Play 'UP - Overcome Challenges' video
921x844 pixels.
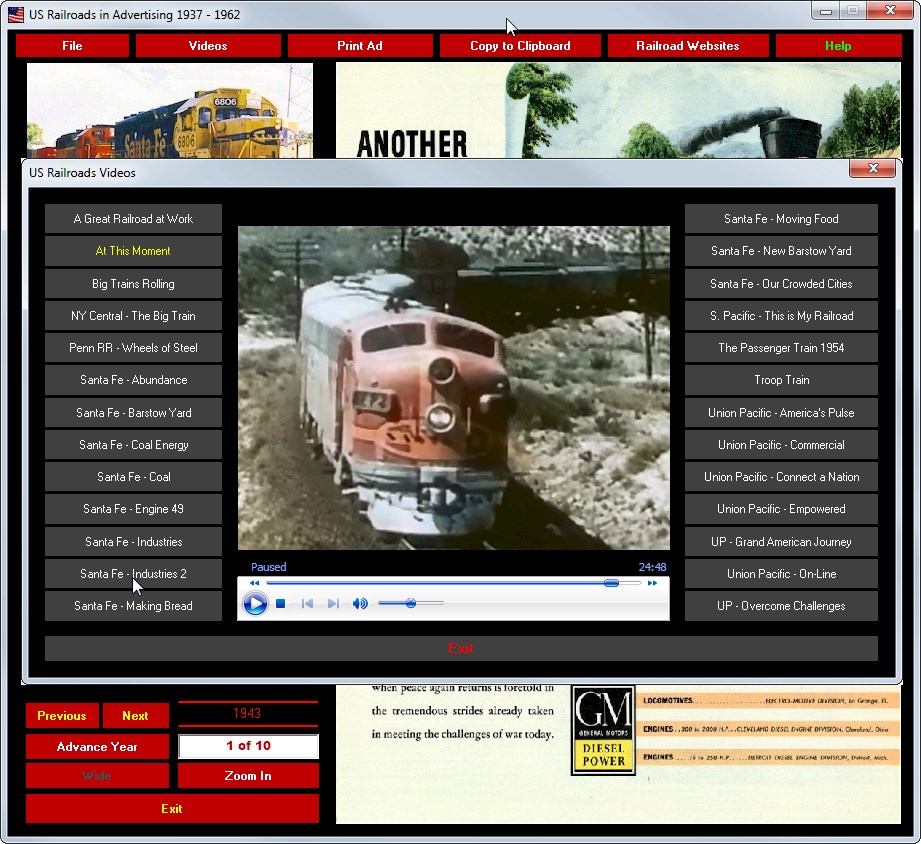coord(781,606)
